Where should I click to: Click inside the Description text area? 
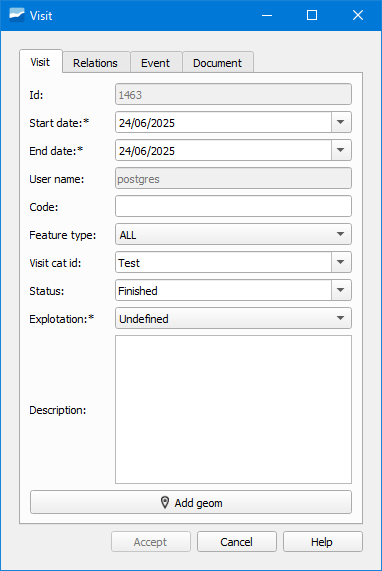[233, 410]
